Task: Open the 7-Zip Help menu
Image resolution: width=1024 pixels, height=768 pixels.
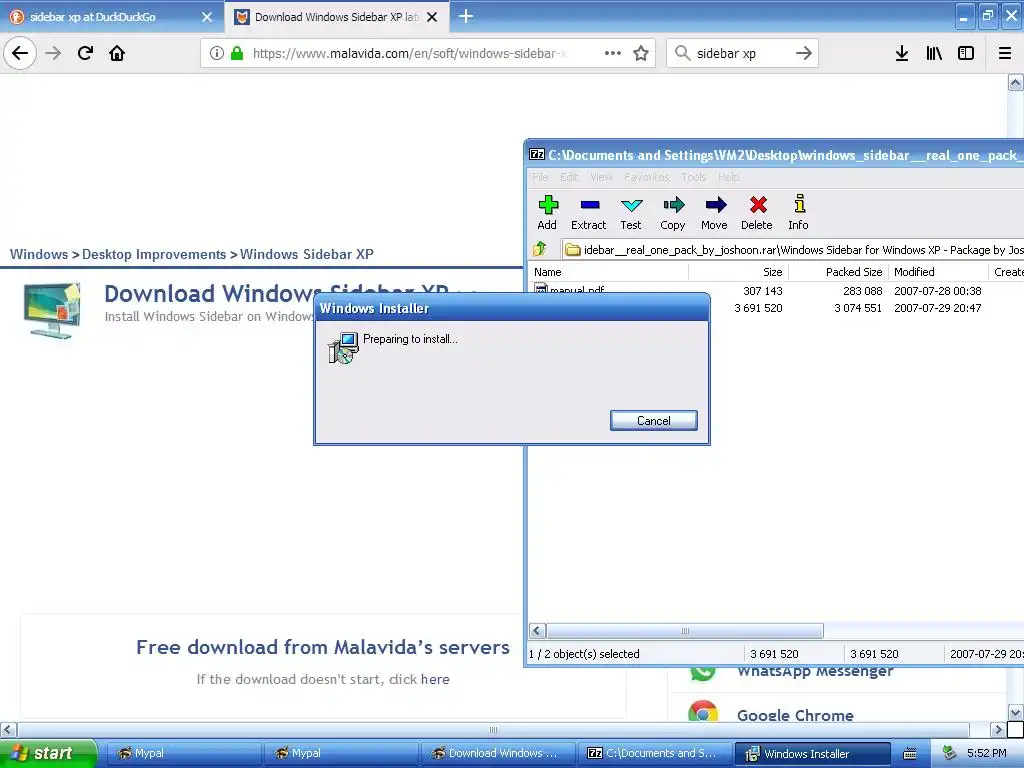Action: coord(728,177)
